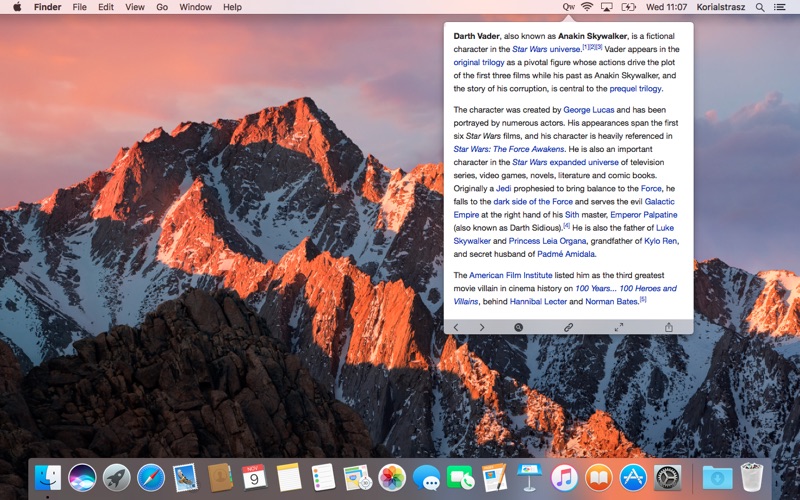The width and height of the screenshot is (800, 500).
Task: Open FaceTime in the Dock
Action: (x=461, y=478)
